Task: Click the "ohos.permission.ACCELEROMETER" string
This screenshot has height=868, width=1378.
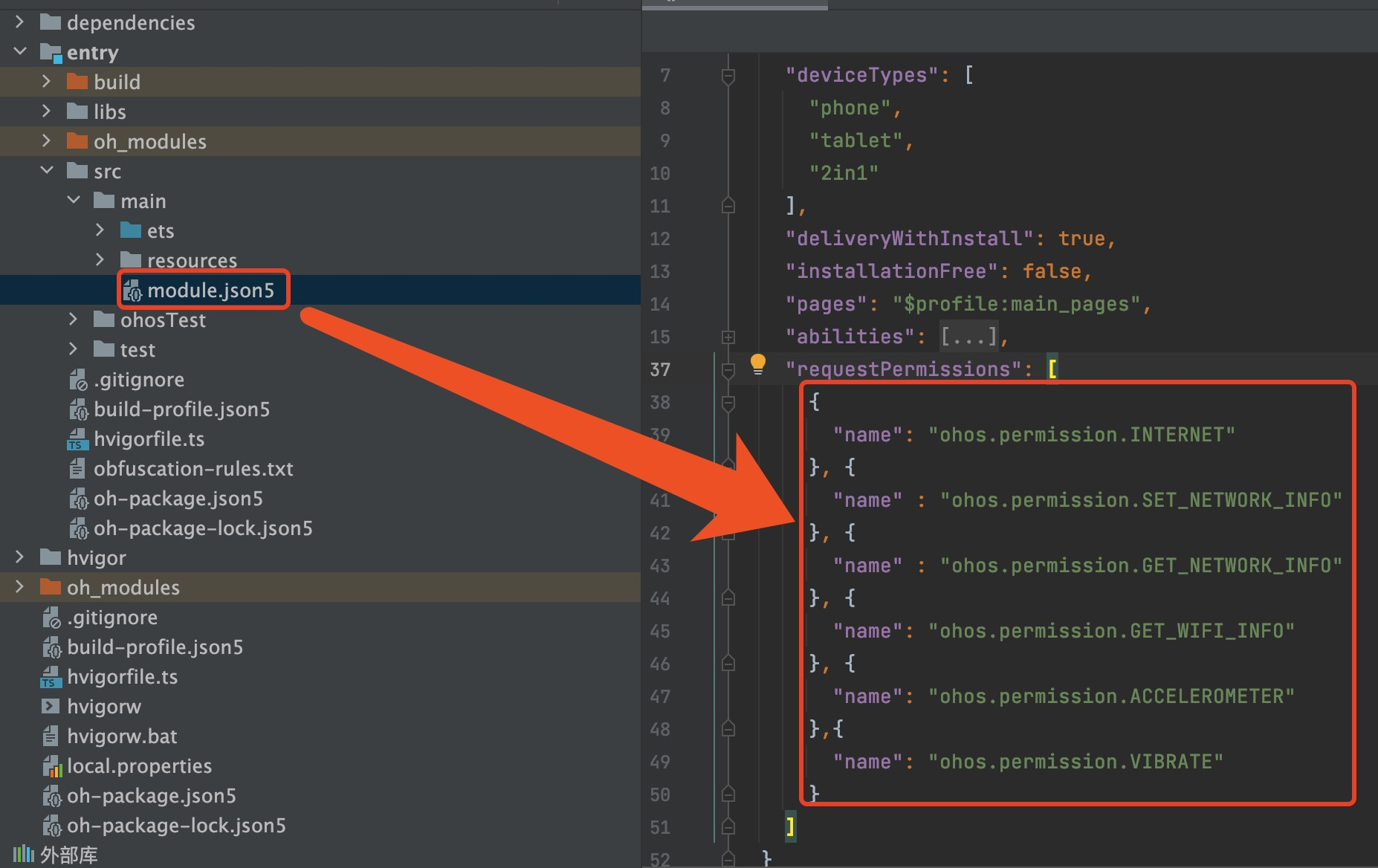Action: (1111, 696)
